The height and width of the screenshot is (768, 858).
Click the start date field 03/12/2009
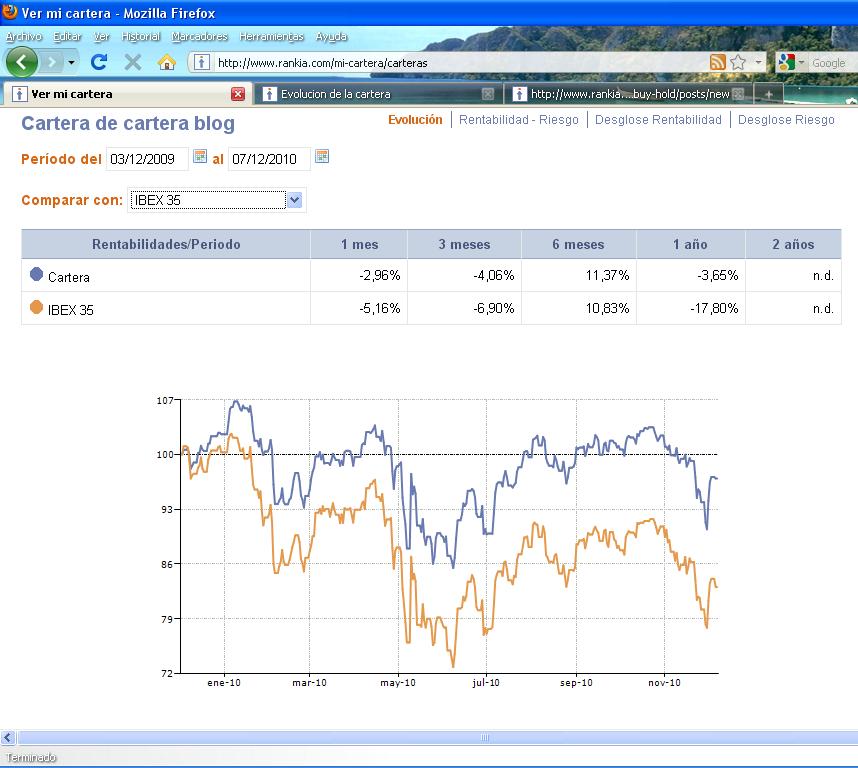147,159
